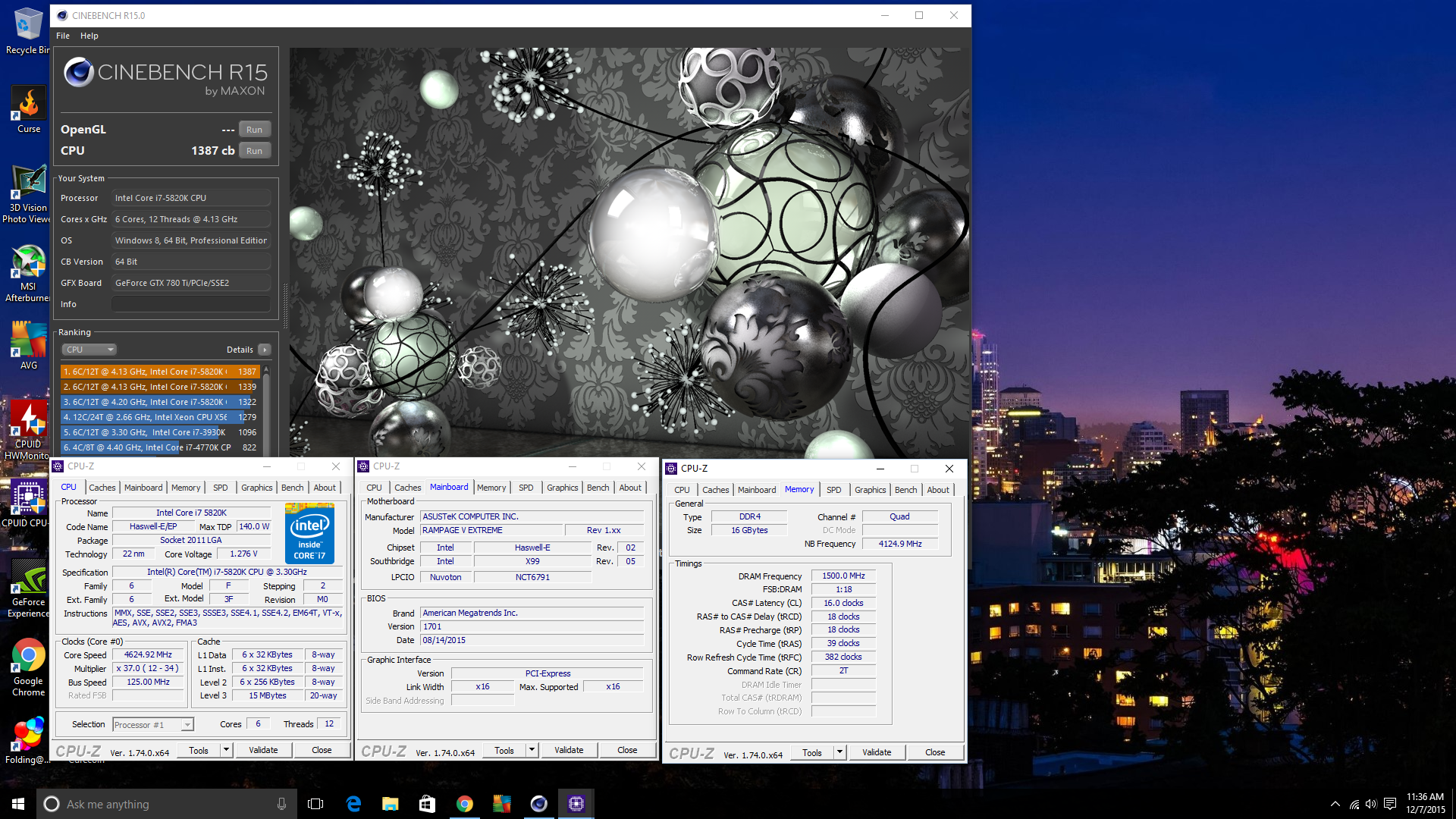Switch to colorful app on the taskbar
This screenshot has width=1456, height=819.
501,804
